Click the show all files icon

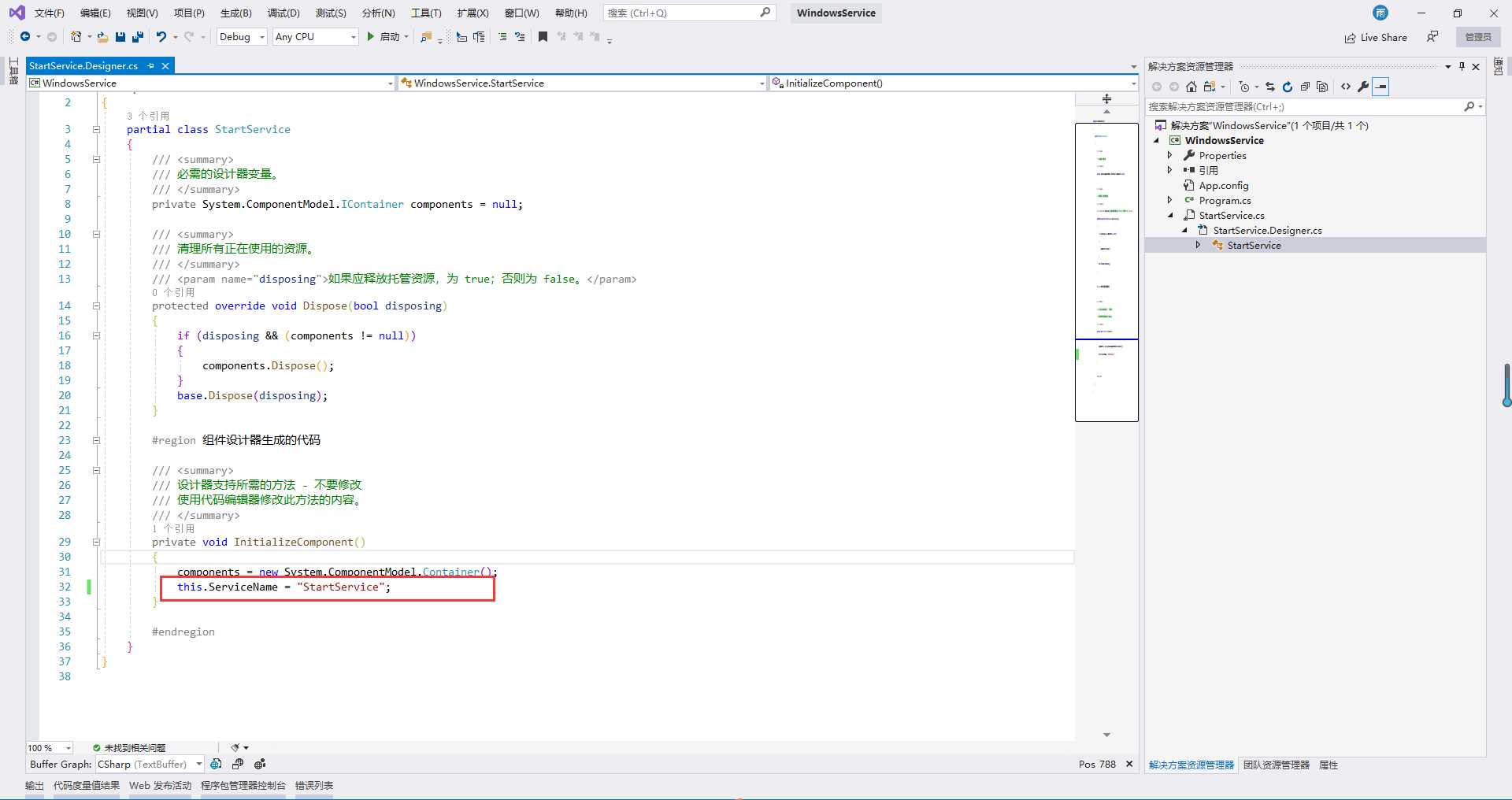click(x=1322, y=87)
